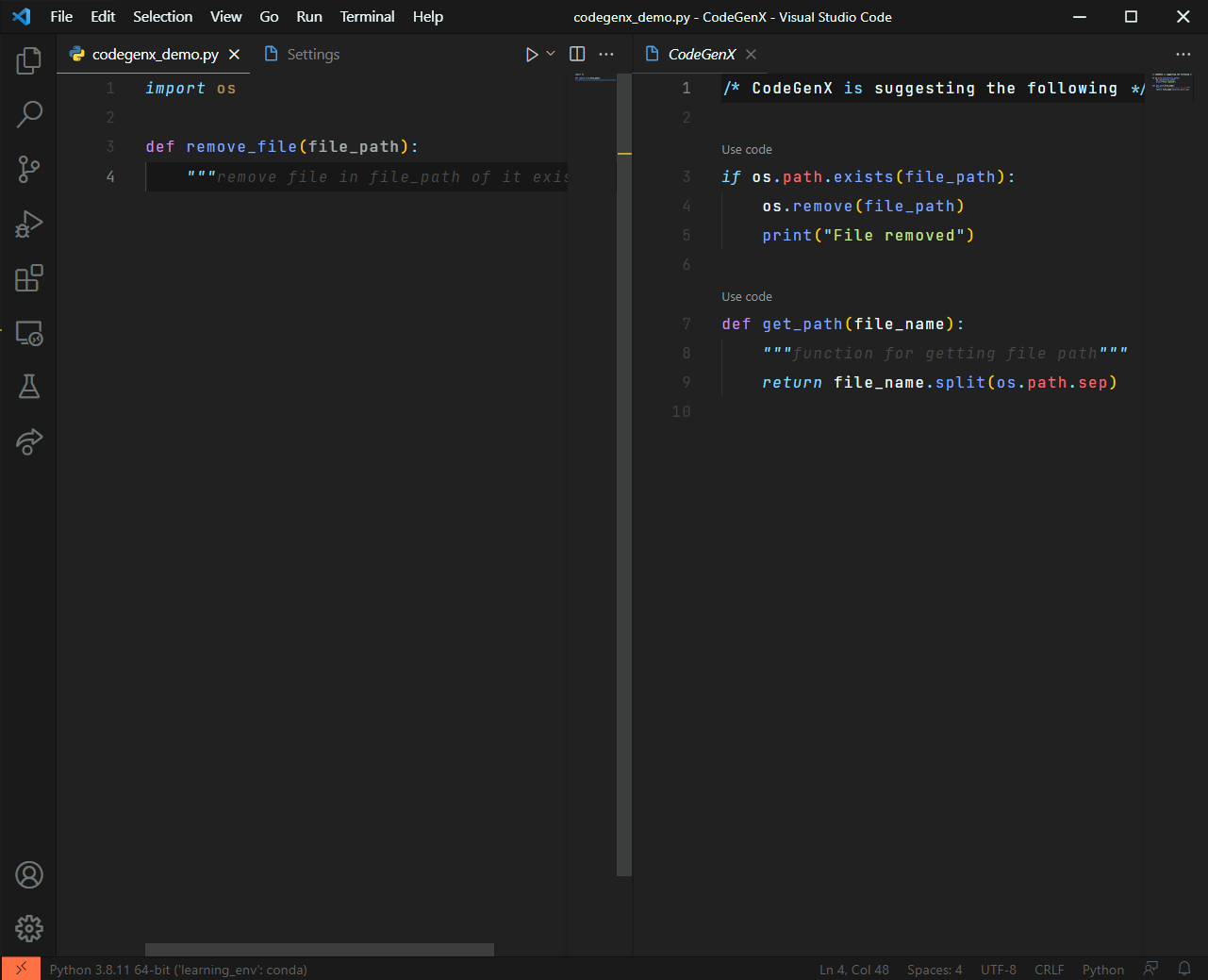Switch to the codegenx_demo.py tab

[154, 55]
